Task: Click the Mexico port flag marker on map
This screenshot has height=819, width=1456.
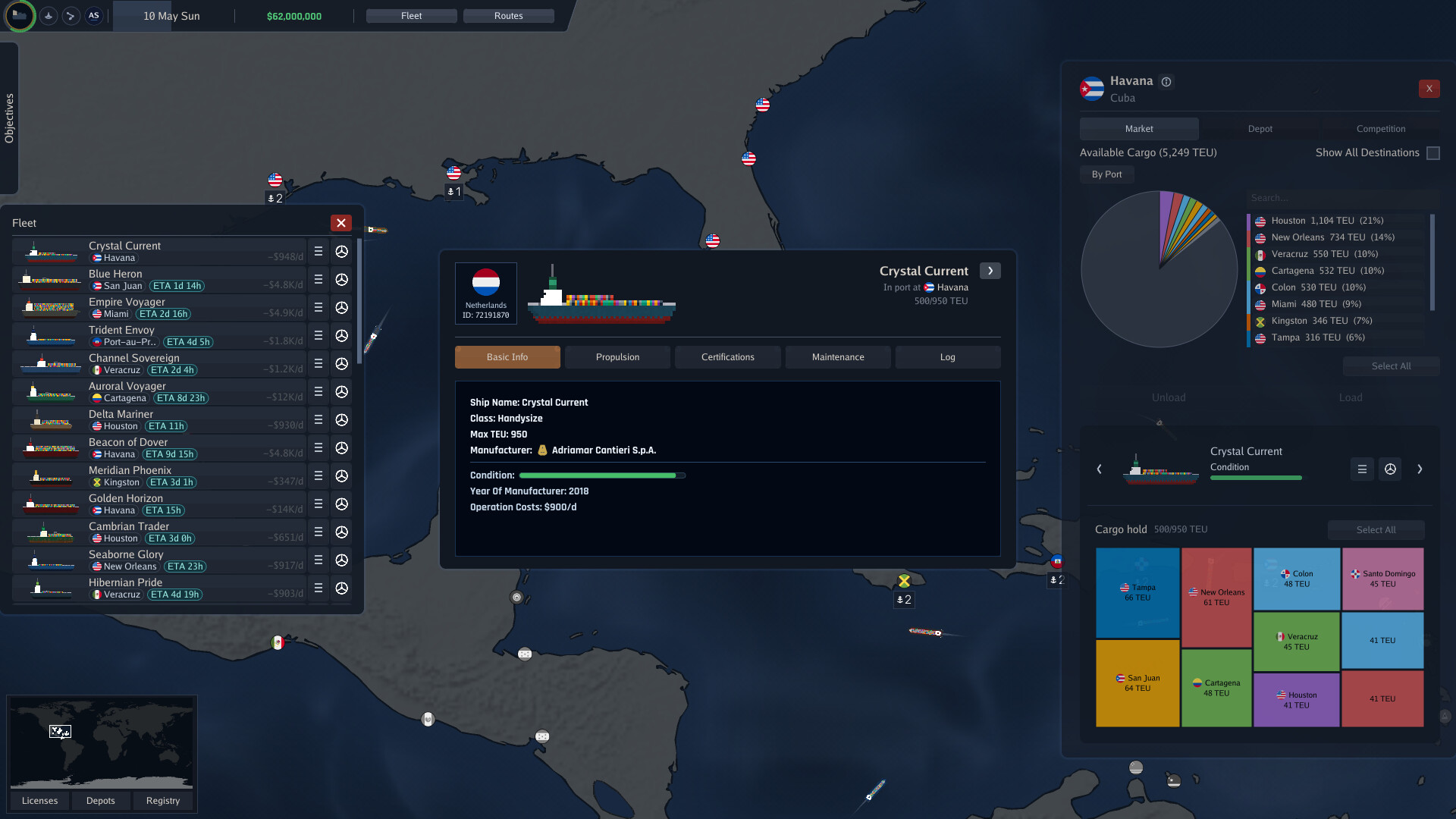Action: (278, 643)
